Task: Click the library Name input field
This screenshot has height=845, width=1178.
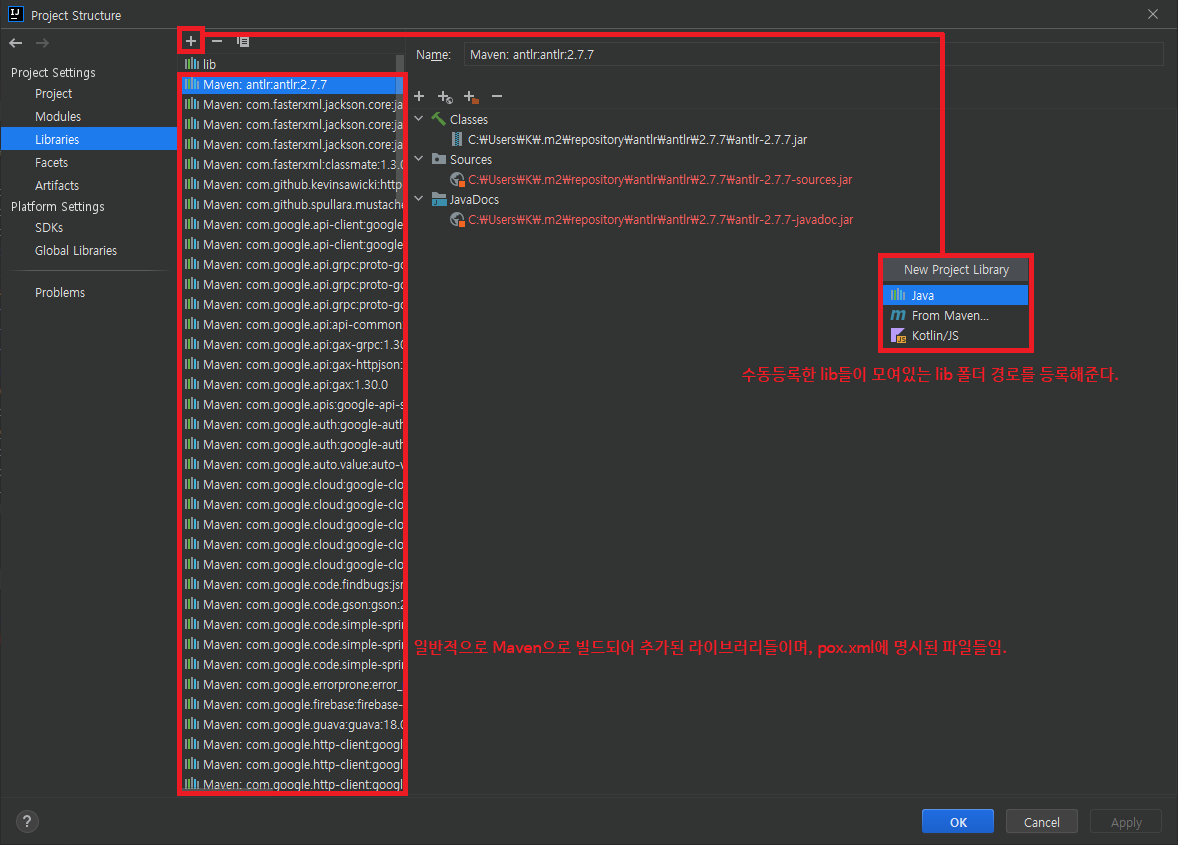Action: [813, 54]
